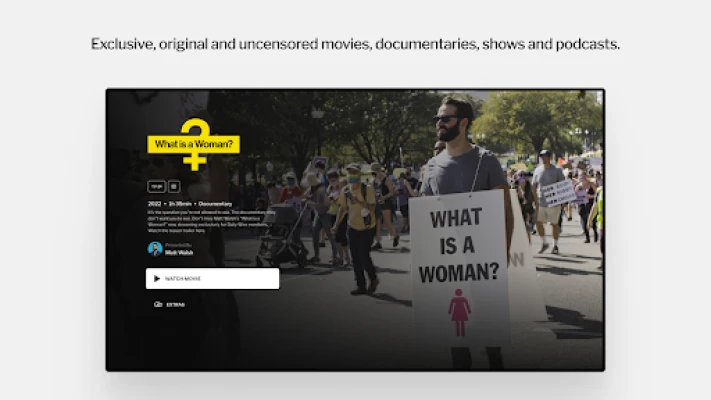Click the play triangle icon in Watch Movie
711x400 pixels.
coord(157,279)
